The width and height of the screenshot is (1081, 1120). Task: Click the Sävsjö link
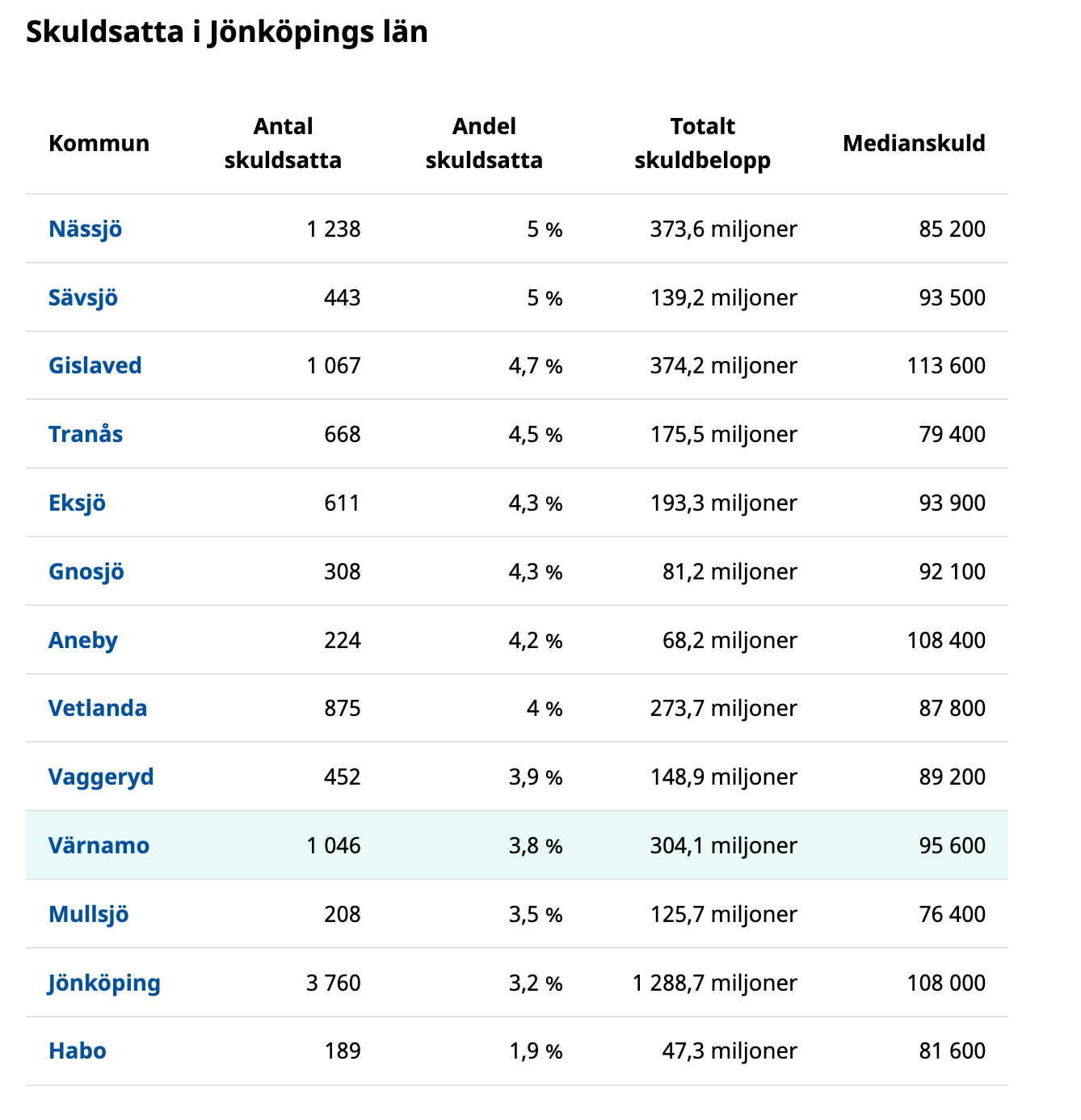click(x=83, y=298)
